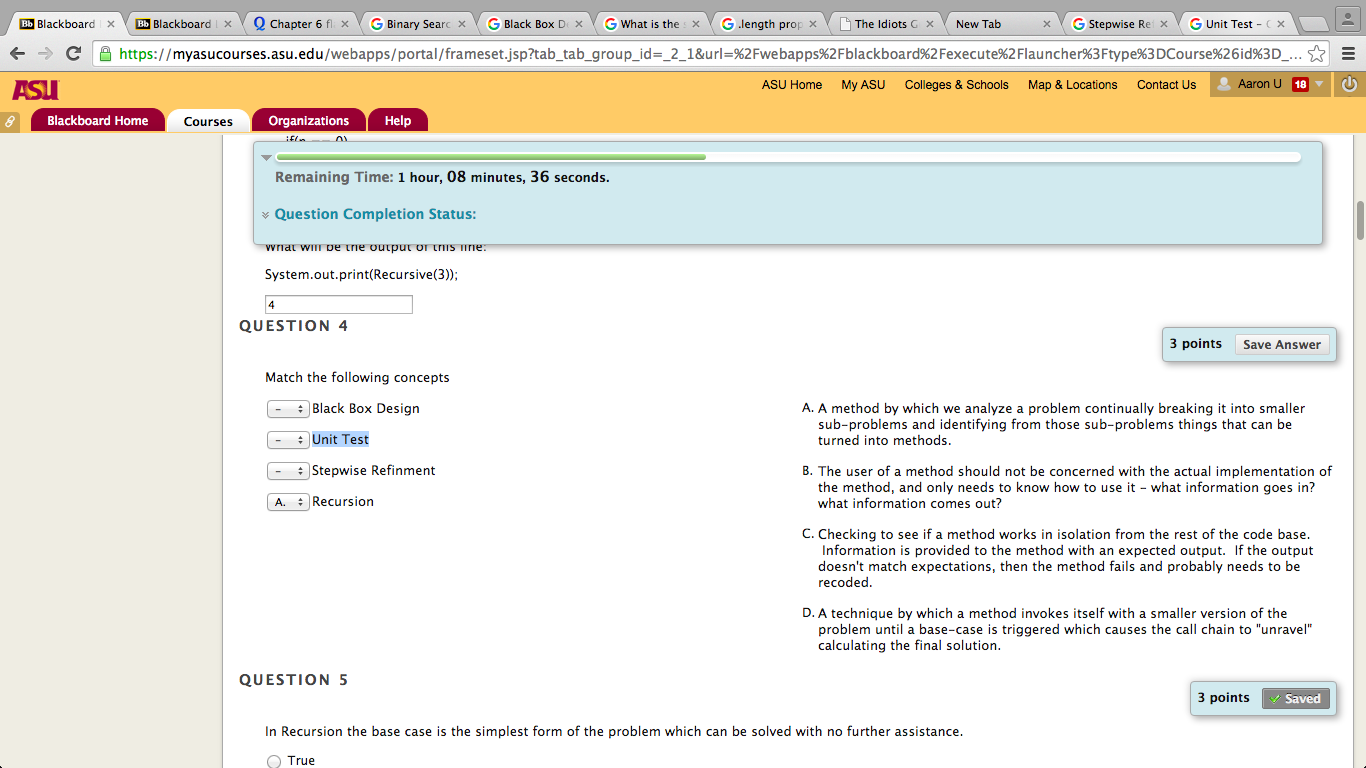The height and width of the screenshot is (768, 1366).
Task: Click Contact Us link
Action: tap(1166, 85)
